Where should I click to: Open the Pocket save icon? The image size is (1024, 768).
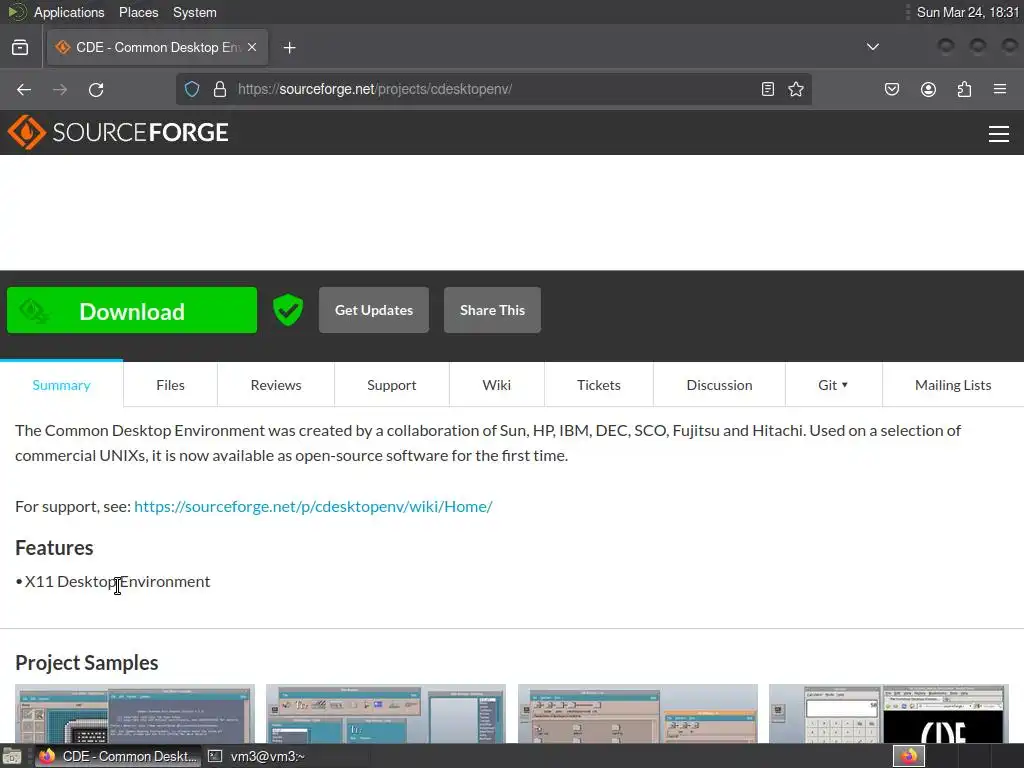click(892, 89)
